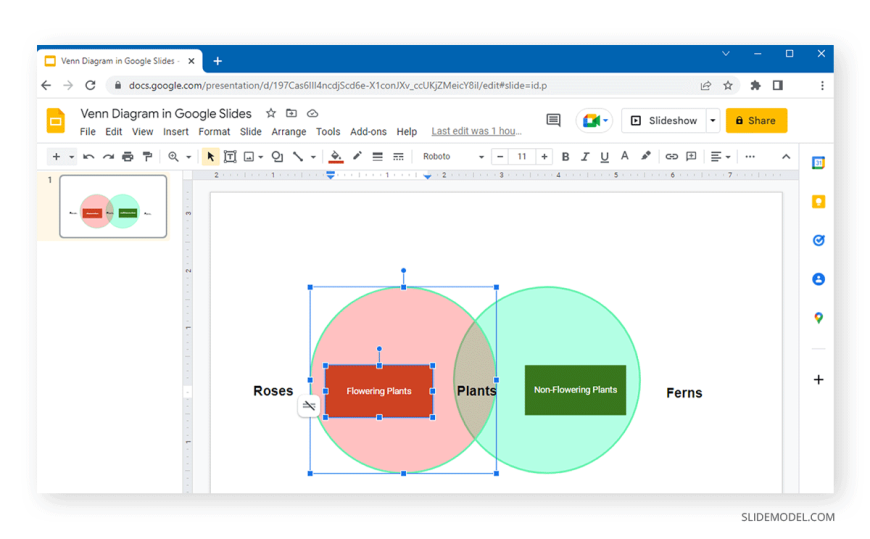
Task: Move document using folder icon
Action: 291,113
